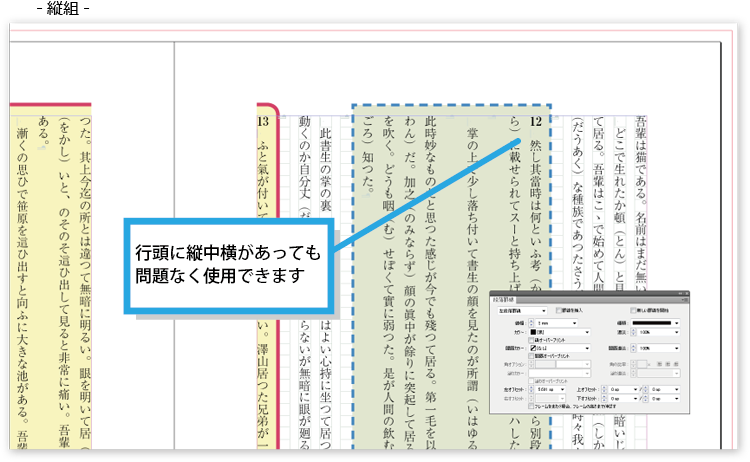Enable the 間隔オーバープリント checkbox
This screenshot has width=750, height=462.
pyautogui.click(x=531, y=356)
